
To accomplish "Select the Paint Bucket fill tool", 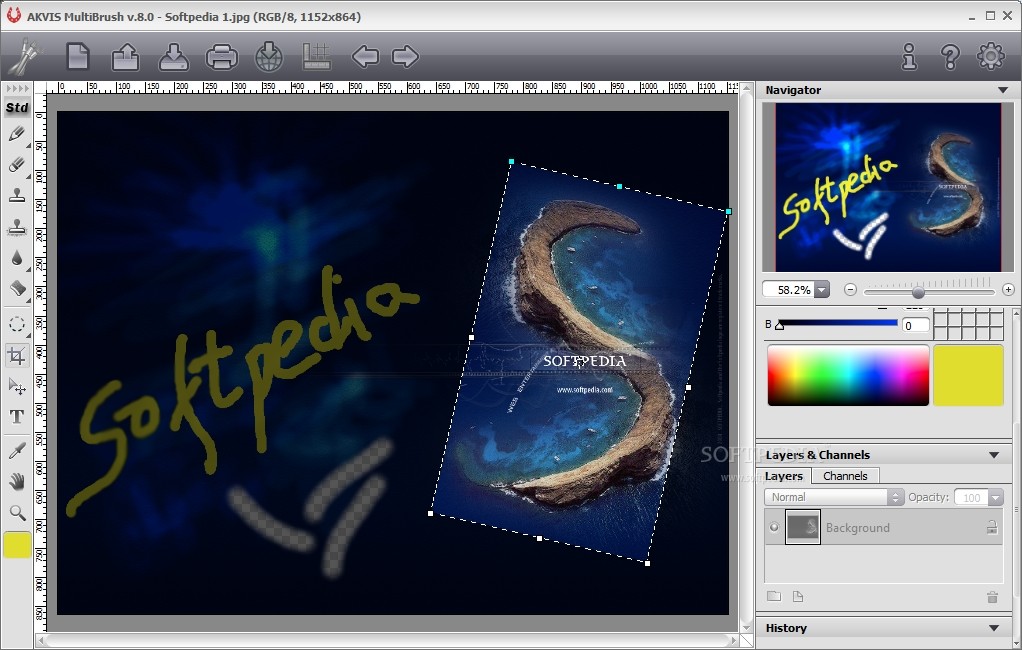I will [x=17, y=288].
